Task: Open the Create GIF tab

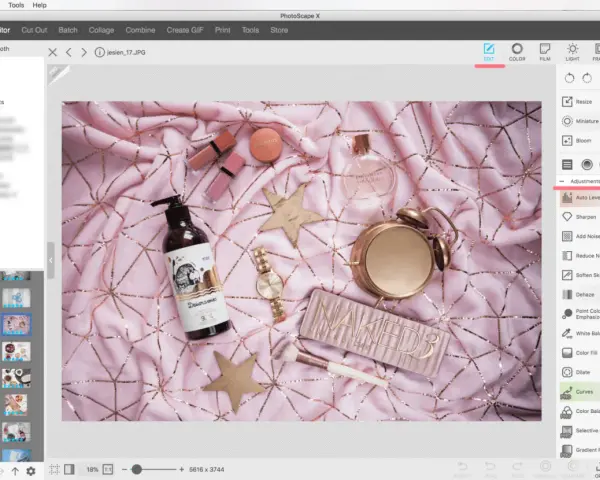Action: 185,30
